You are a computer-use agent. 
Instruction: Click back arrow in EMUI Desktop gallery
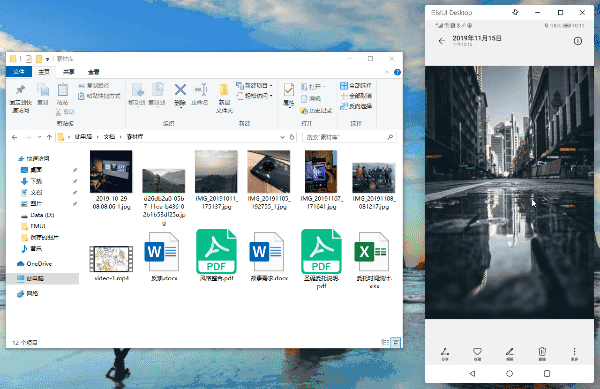(x=442, y=41)
